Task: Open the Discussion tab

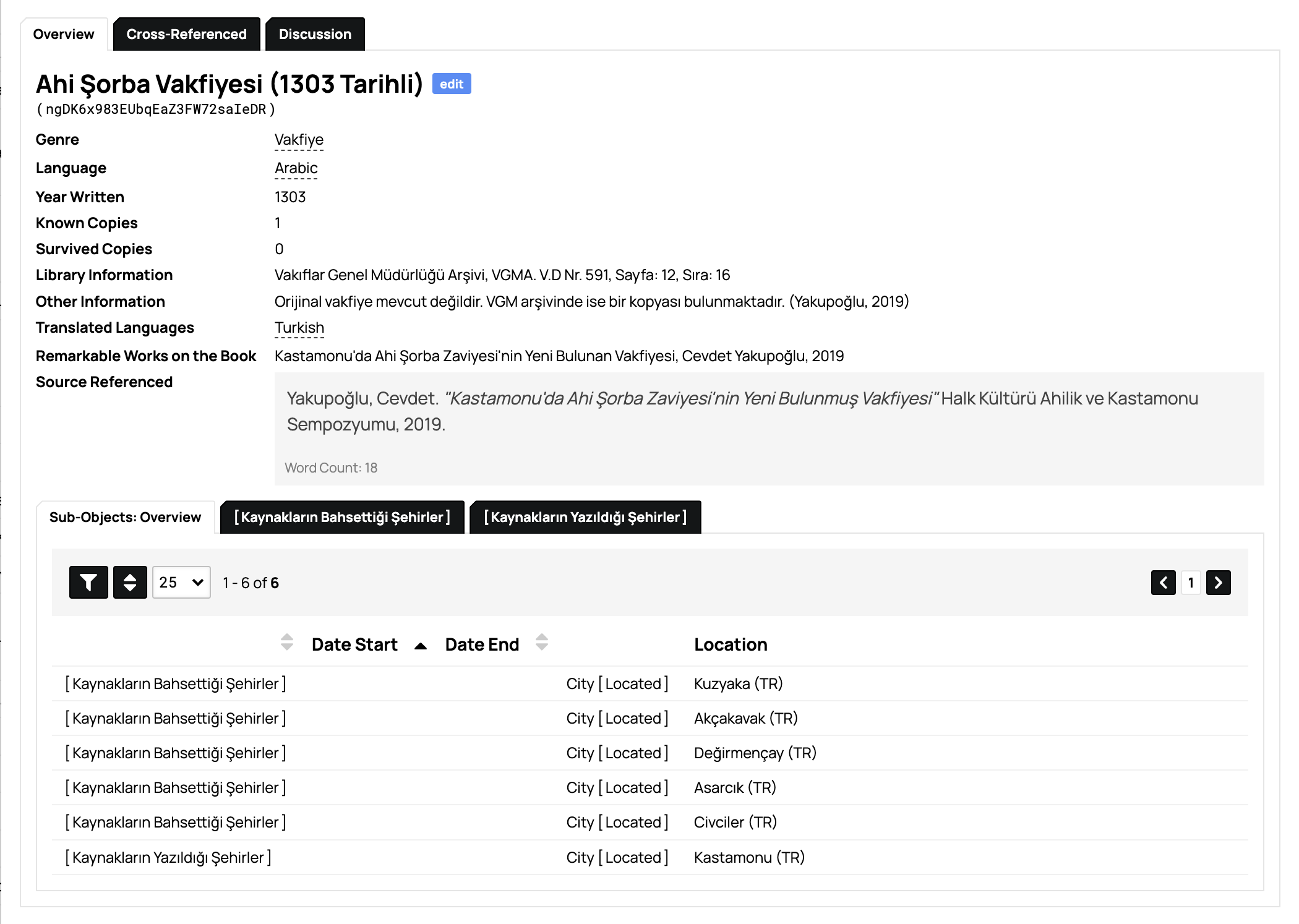Action: (x=315, y=33)
